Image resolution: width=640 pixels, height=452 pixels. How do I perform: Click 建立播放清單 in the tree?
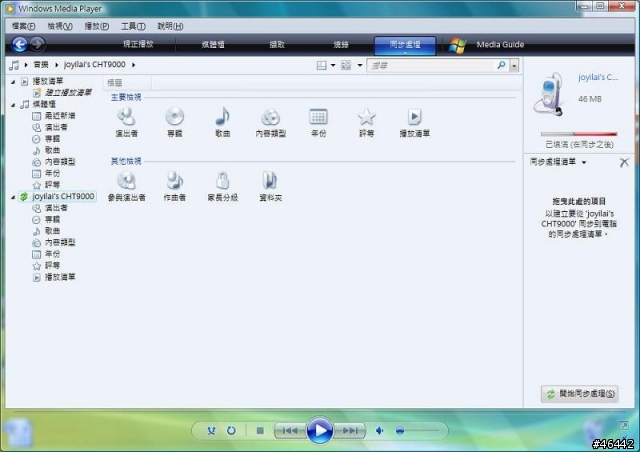click(x=68, y=93)
